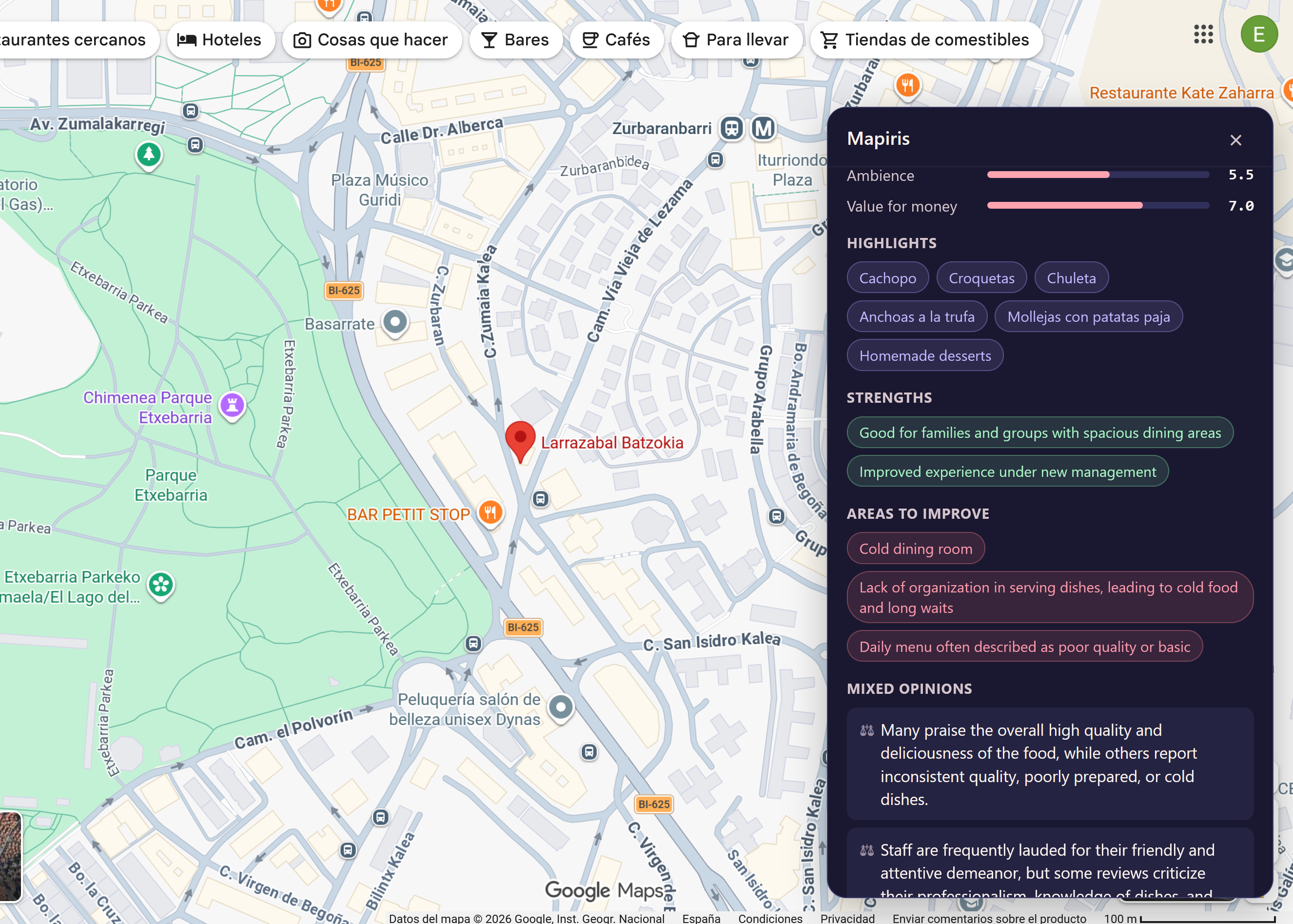
Task: Click the Ambience rating bar
Action: point(1098,175)
